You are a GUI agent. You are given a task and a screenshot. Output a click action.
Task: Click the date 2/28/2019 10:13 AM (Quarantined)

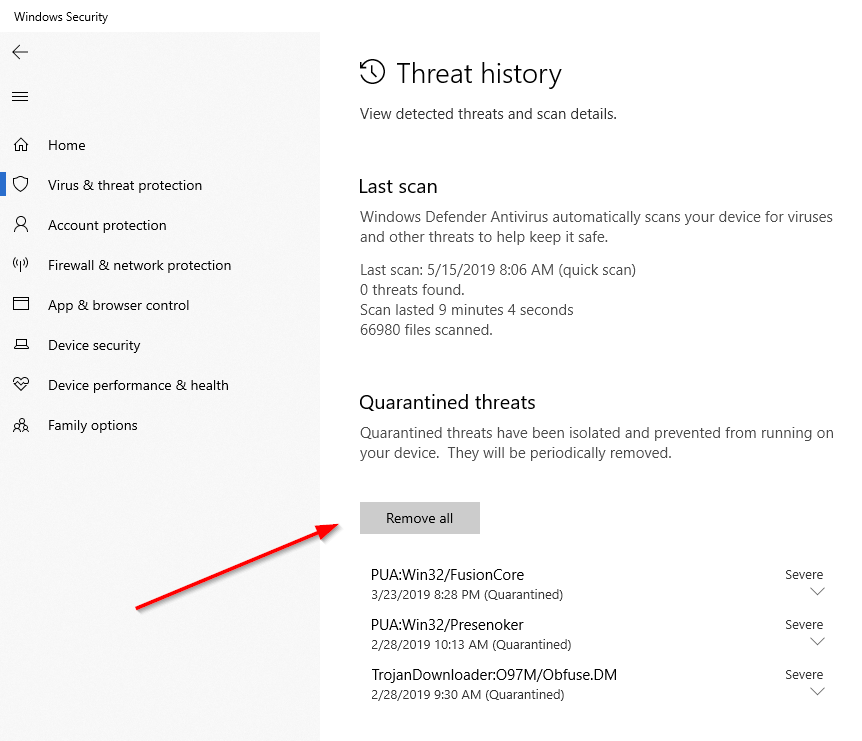471,645
